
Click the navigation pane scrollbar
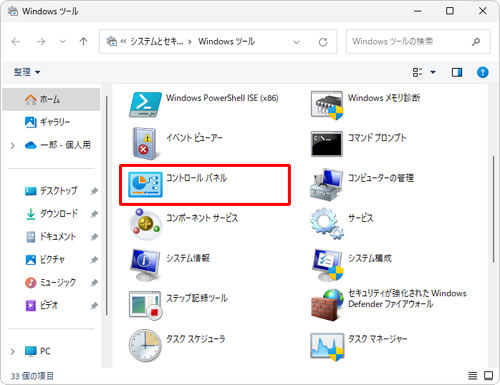click(x=107, y=206)
